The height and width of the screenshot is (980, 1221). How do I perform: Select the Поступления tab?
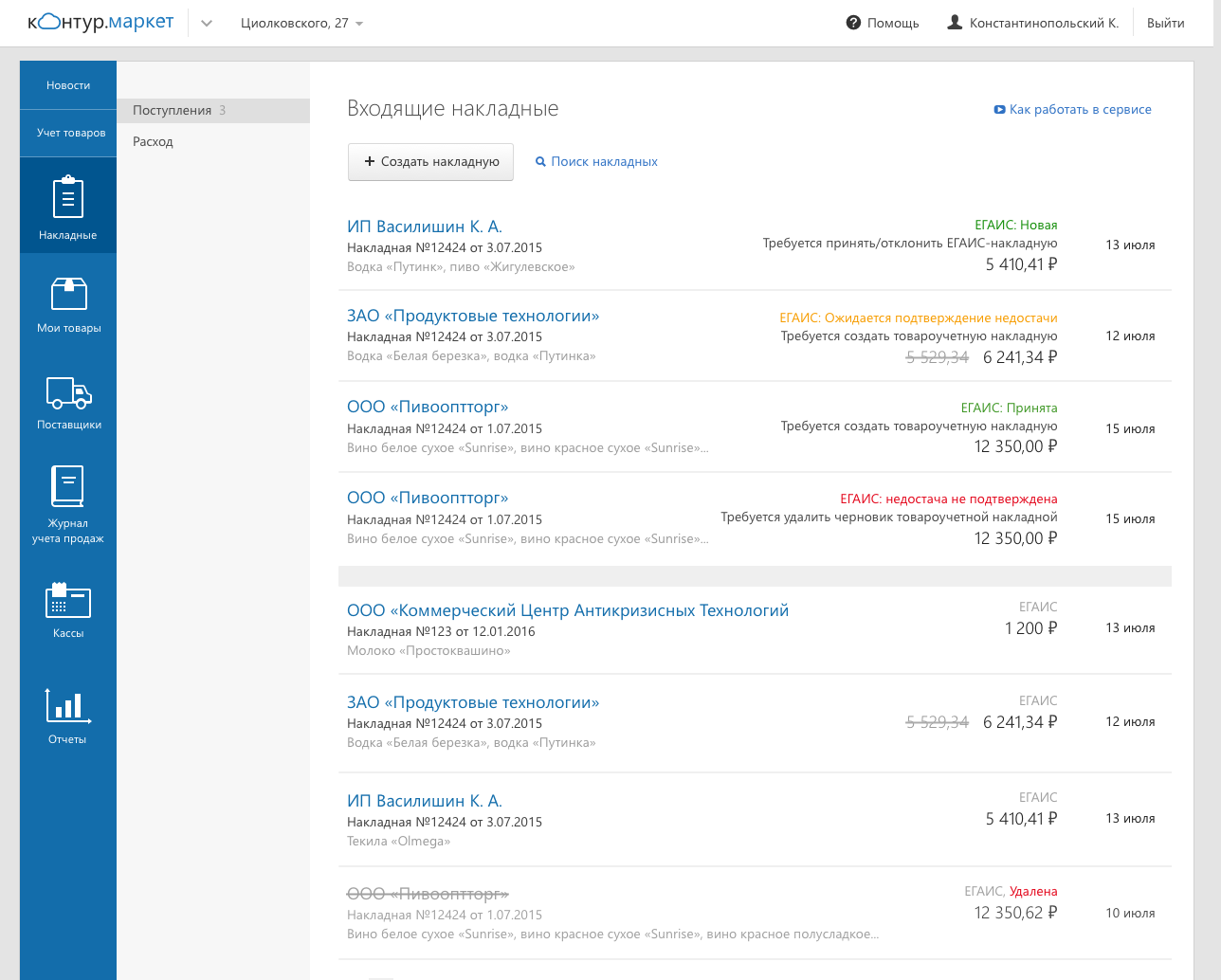tap(173, 110)
